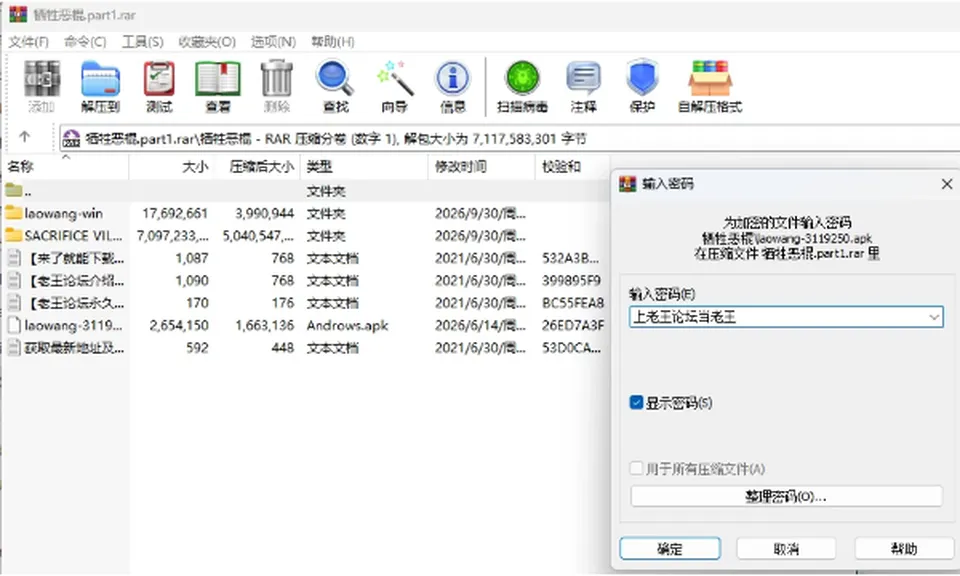Image resolution: width=960 pixels, height=576 pixels.
Task: Confirm the password with the 确定 button
Action: click(x=670, y=548)
